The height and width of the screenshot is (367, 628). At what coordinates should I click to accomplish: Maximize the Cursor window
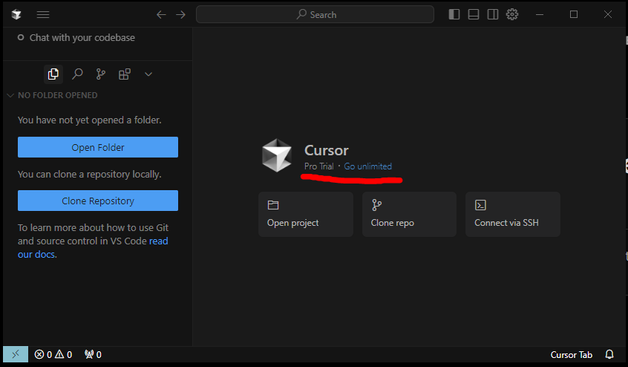(x=574, y=14)
